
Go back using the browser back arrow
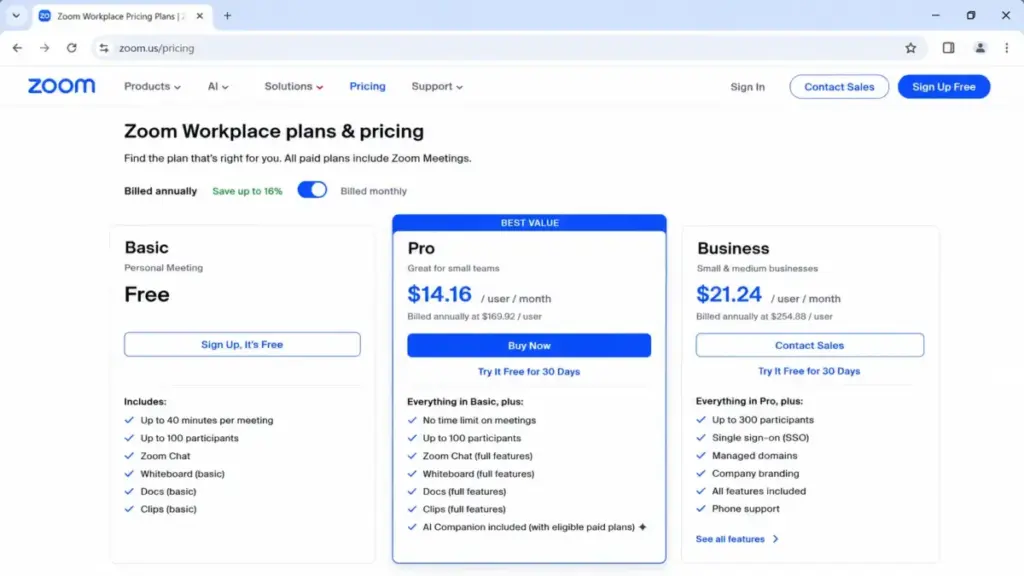pos(17,48)
